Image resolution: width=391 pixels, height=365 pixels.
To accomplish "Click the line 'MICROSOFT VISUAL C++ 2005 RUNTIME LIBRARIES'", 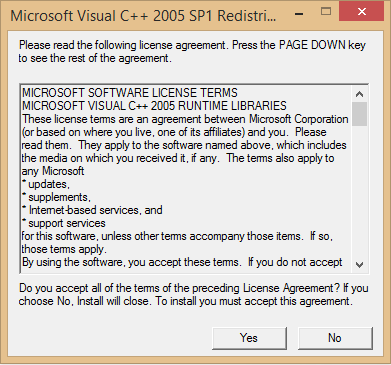I will (154, 106).
